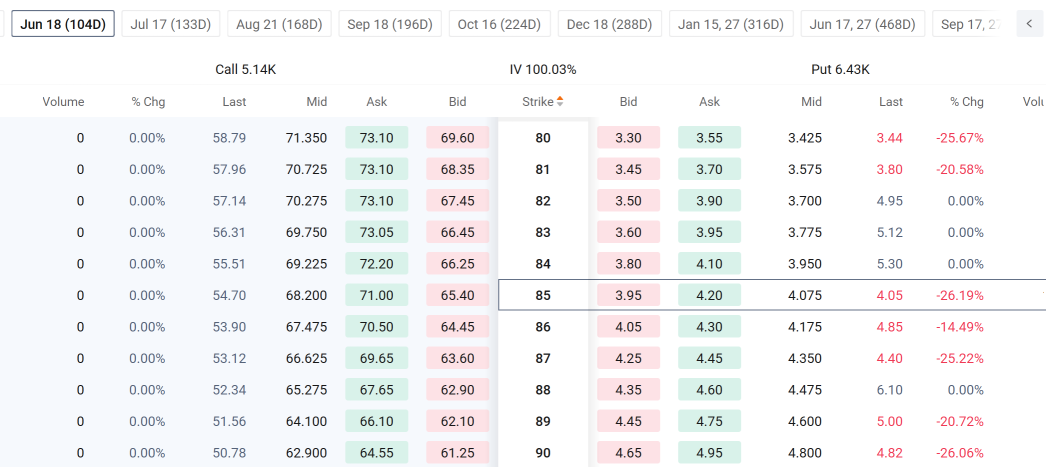Image resolution: width=1046 pixels, height=467 pixels.
Task: Sort by Strike using the sort arrows
Action: pyautogui.click(x=560, y=102)
